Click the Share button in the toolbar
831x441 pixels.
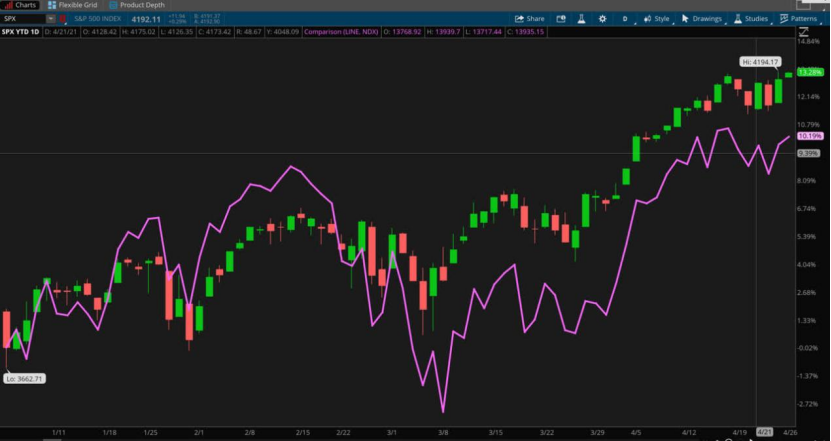[x=530, y=18]
